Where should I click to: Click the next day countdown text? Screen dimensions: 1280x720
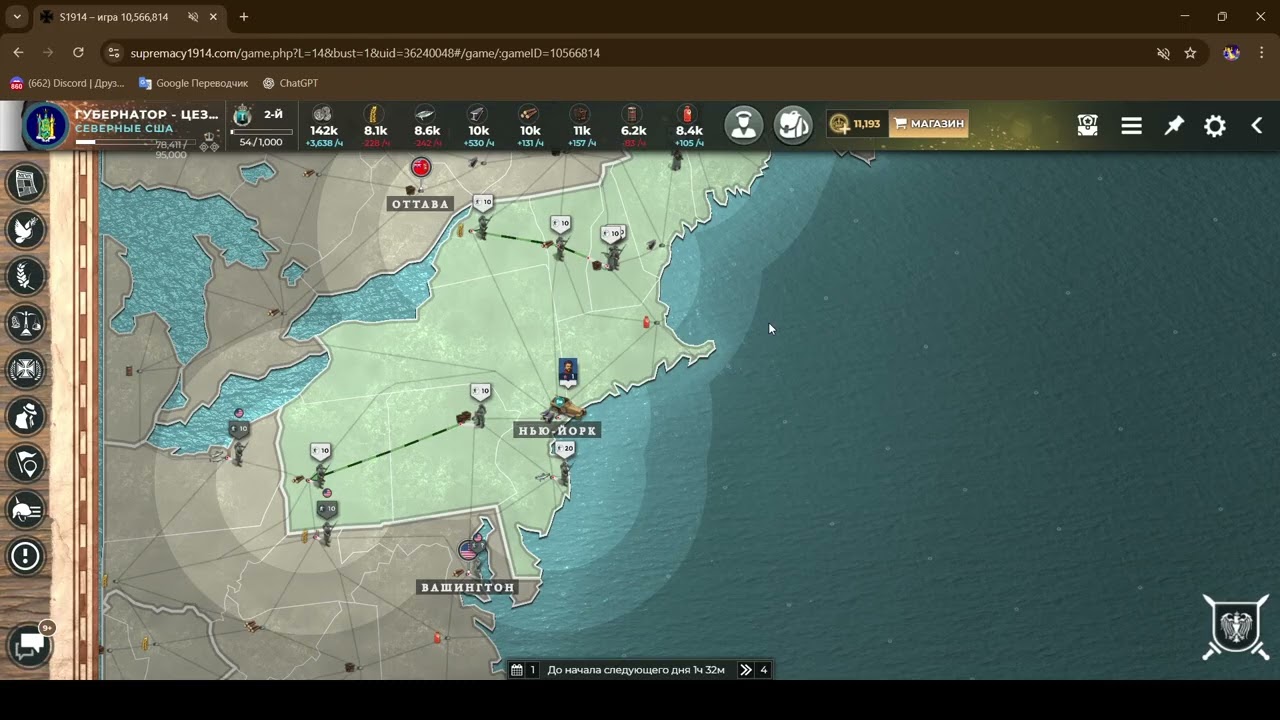coord(636,670)
